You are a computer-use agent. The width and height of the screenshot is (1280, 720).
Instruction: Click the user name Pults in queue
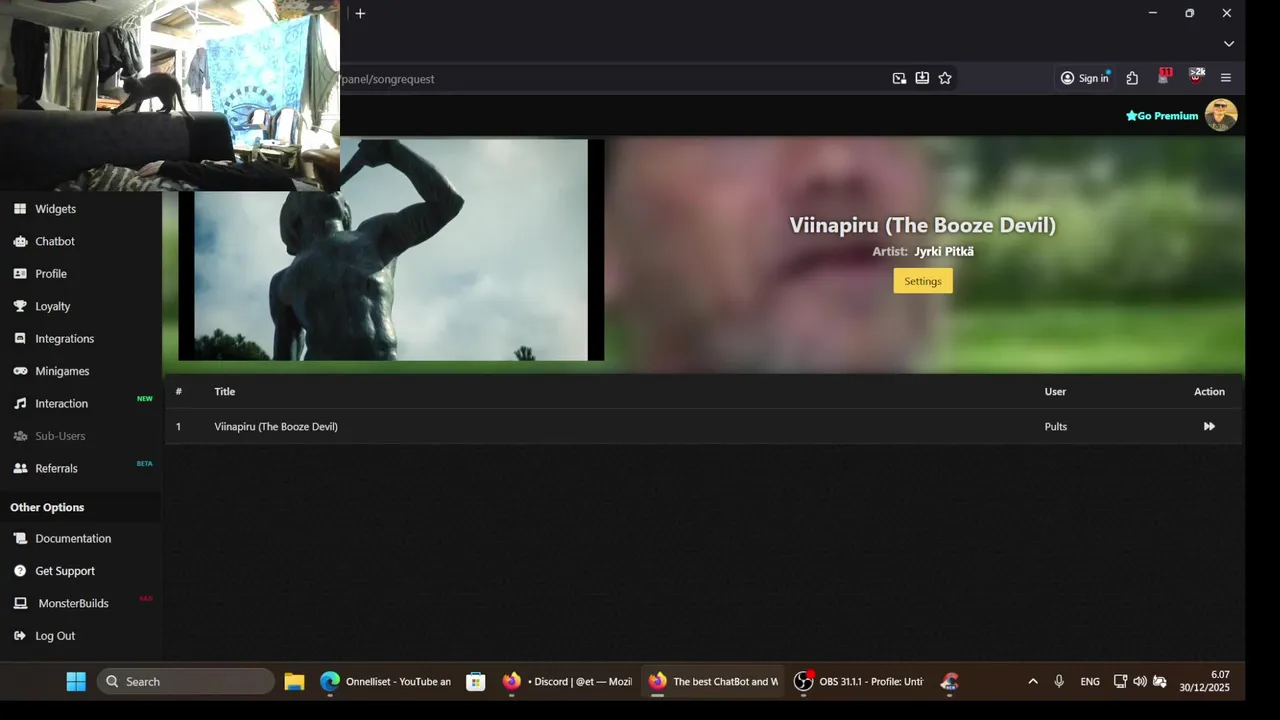(x=1056, y=427)
